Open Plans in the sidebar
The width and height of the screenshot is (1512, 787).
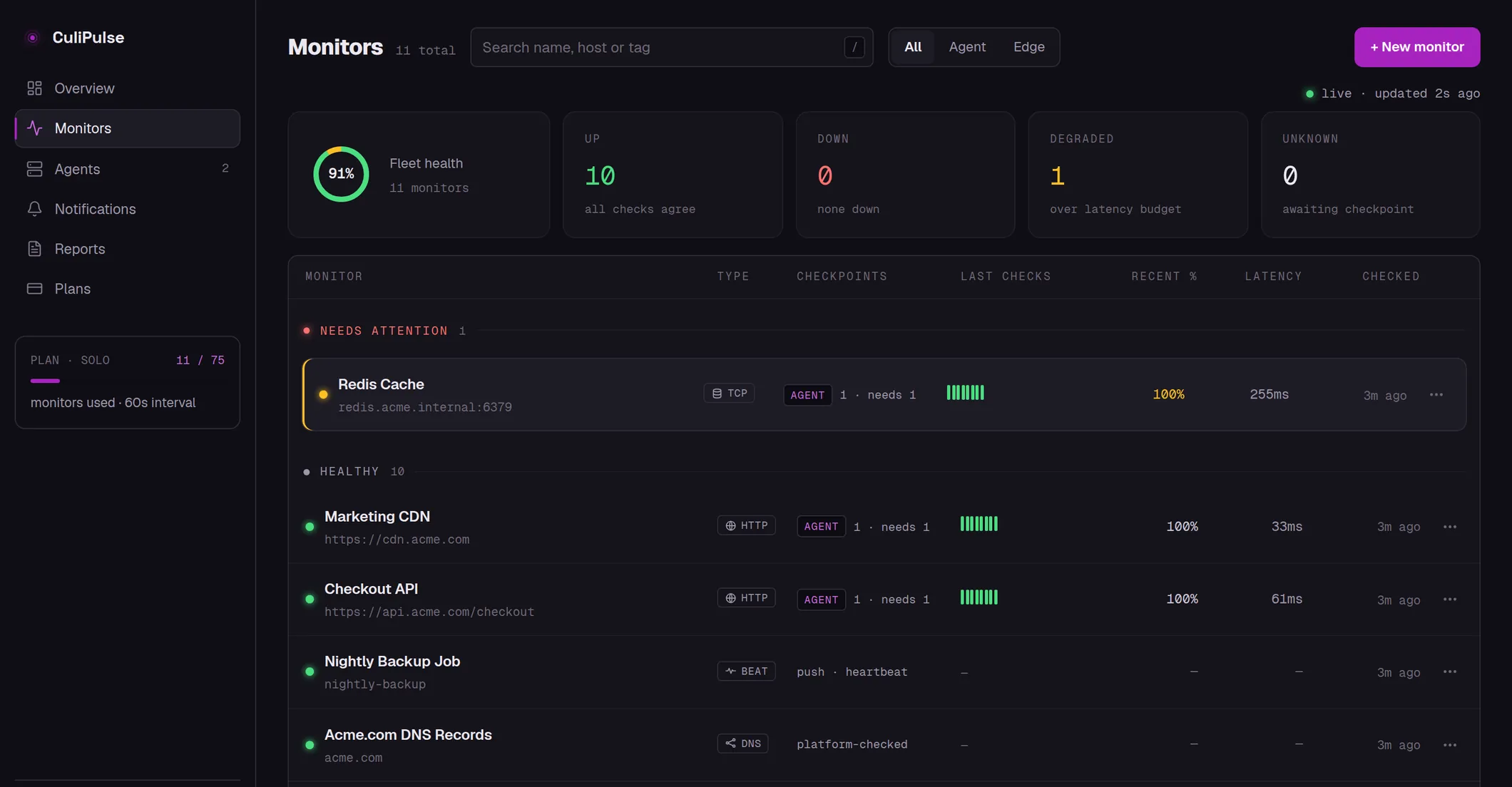pyautogui.click(x=128, y=289)
